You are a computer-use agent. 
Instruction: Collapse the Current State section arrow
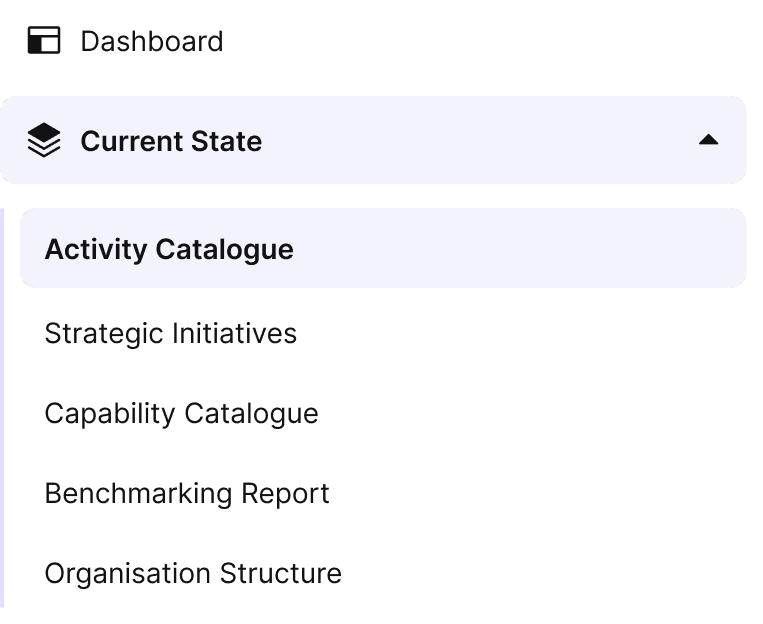pyautogui.click(x=708, y=140)
